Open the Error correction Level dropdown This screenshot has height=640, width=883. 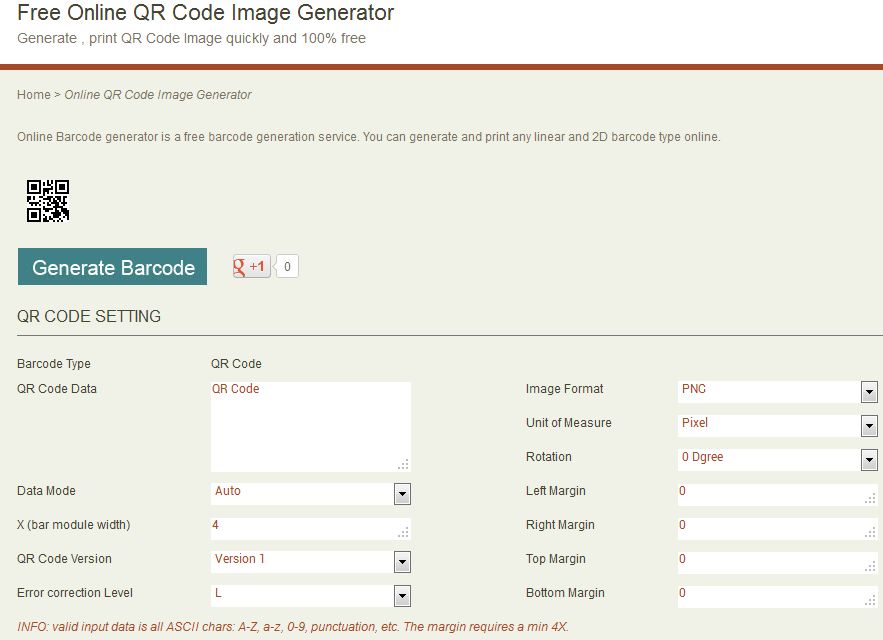tap(402, 596)
